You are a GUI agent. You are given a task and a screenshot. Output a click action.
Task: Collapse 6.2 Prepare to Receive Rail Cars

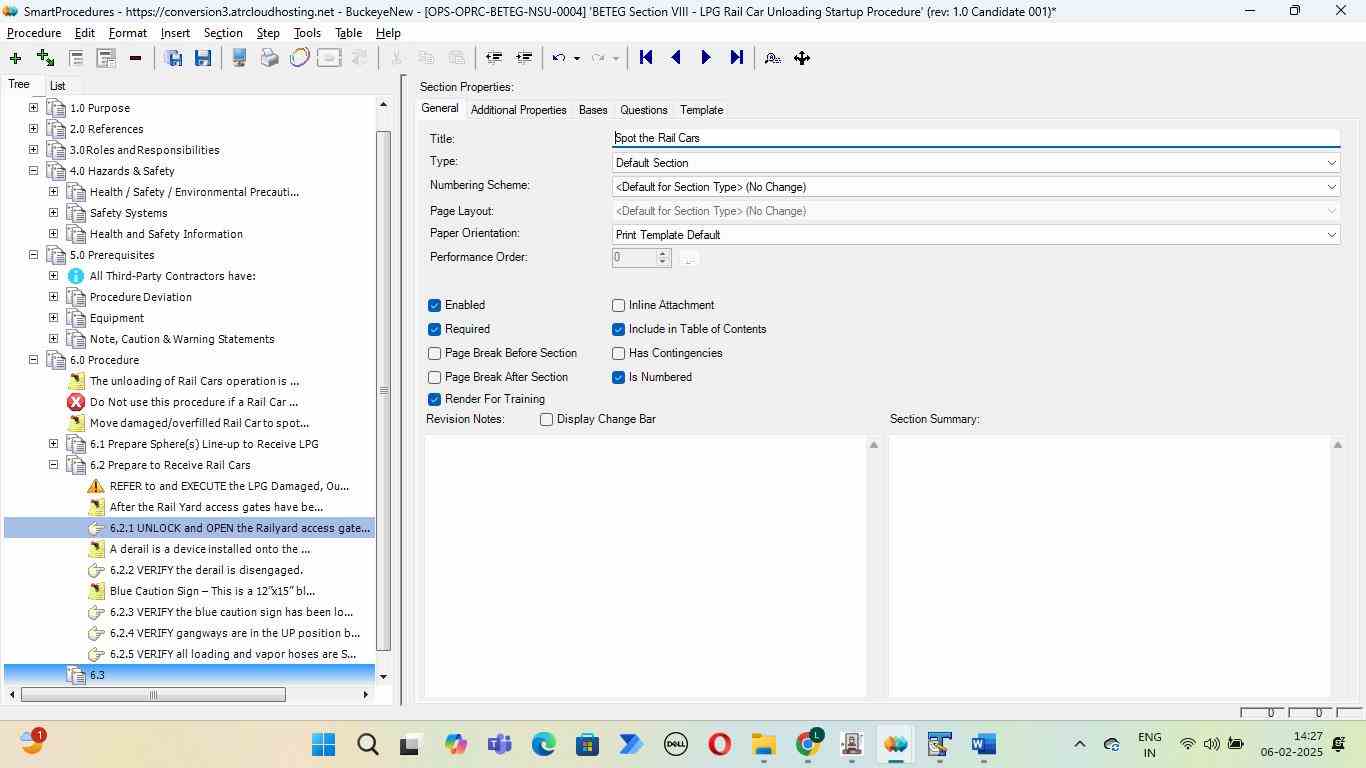tap(53, 465)
